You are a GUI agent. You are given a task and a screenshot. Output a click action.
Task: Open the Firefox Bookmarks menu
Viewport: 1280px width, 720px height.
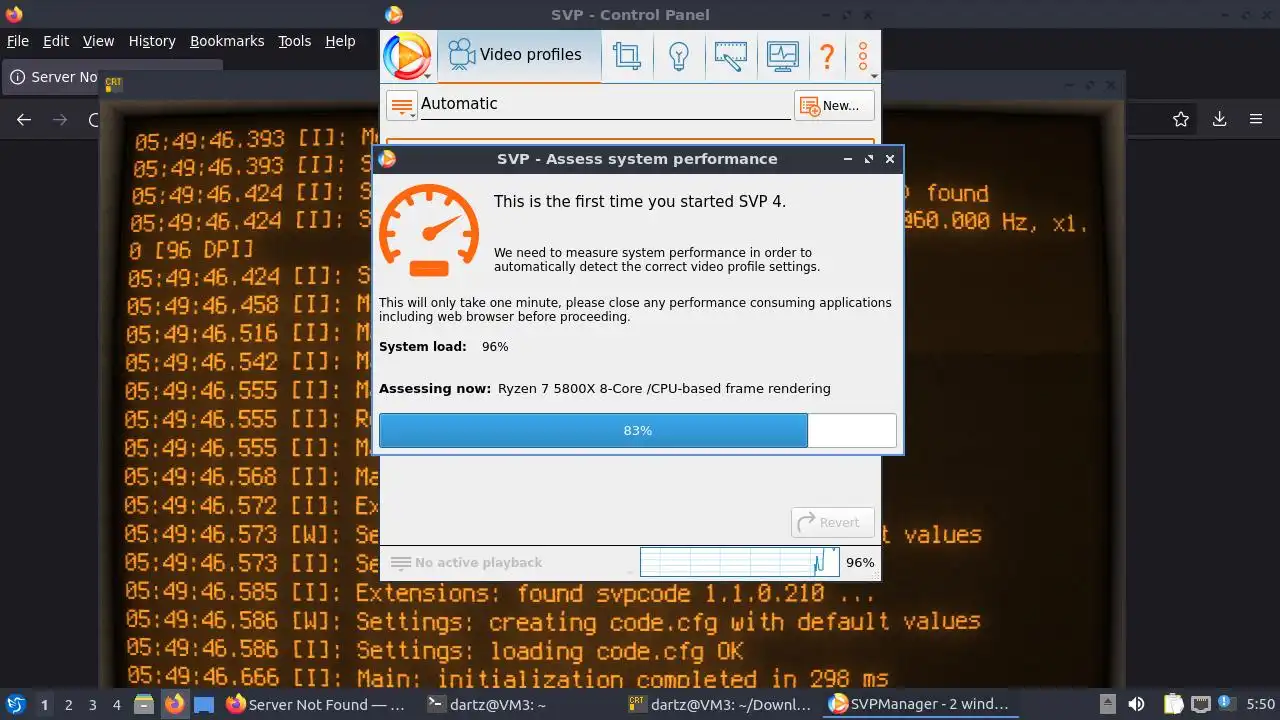(227, 41)
